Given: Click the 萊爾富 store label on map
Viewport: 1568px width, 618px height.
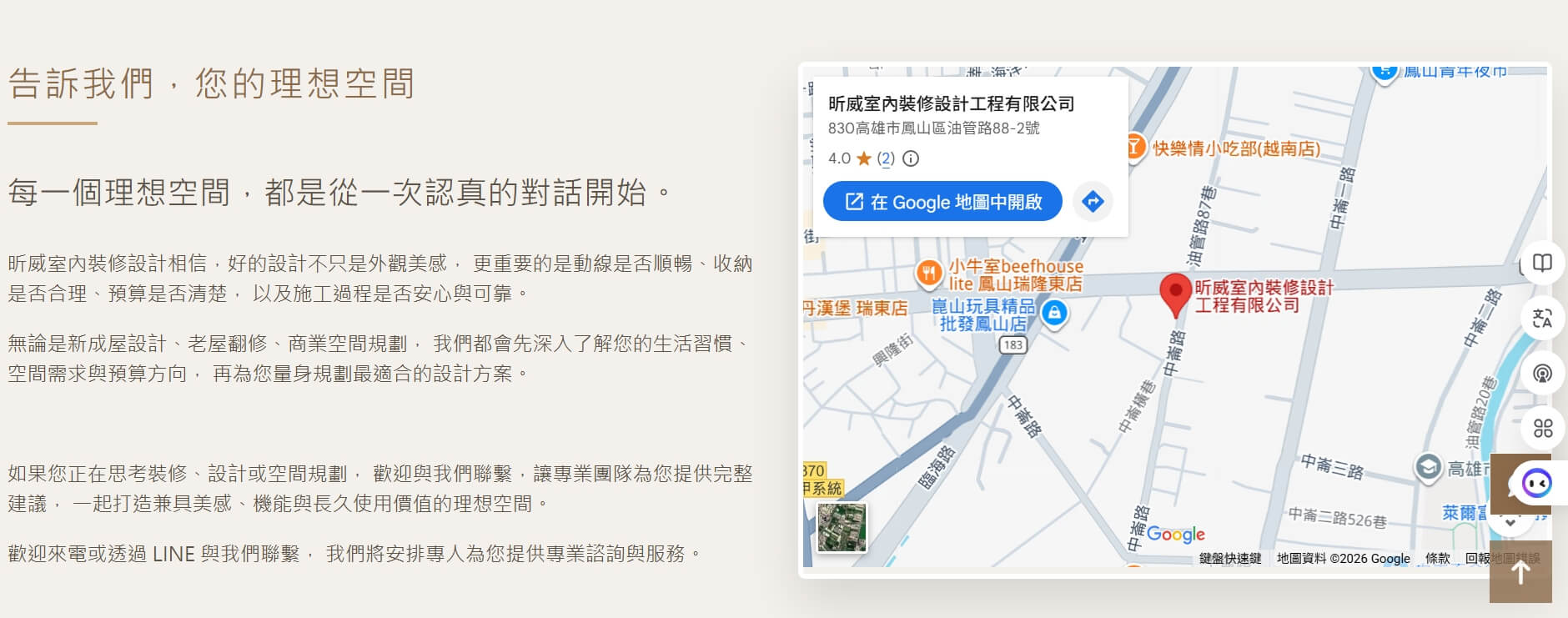Looking at the screenshot, I should (x=1465, y=513).
